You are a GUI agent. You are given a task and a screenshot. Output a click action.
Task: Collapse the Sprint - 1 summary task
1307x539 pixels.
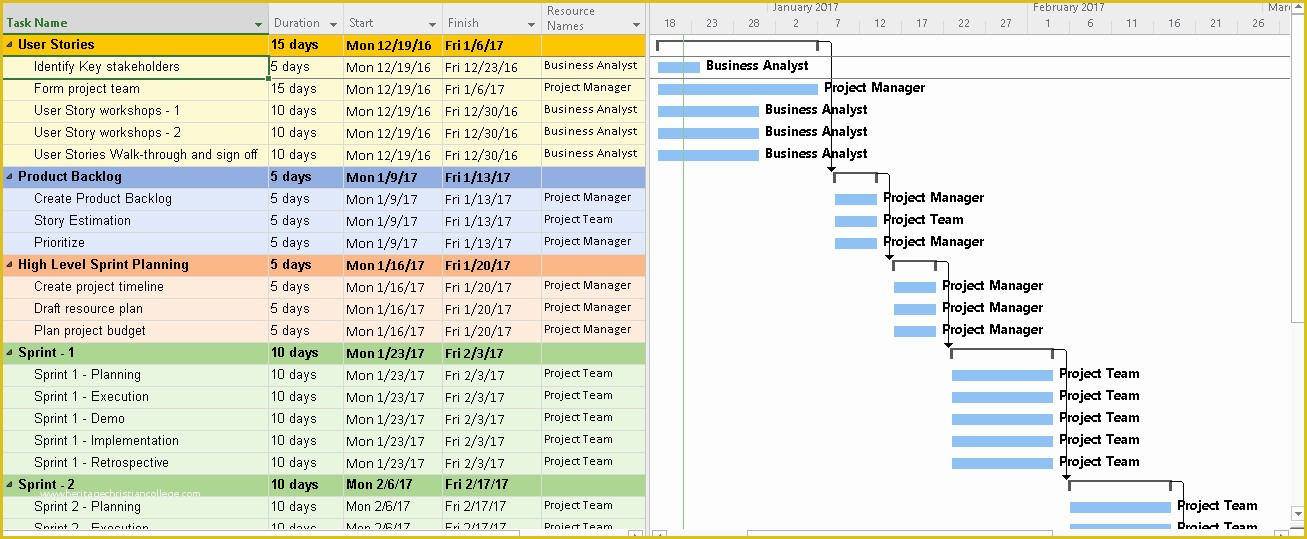click(10, 353)
